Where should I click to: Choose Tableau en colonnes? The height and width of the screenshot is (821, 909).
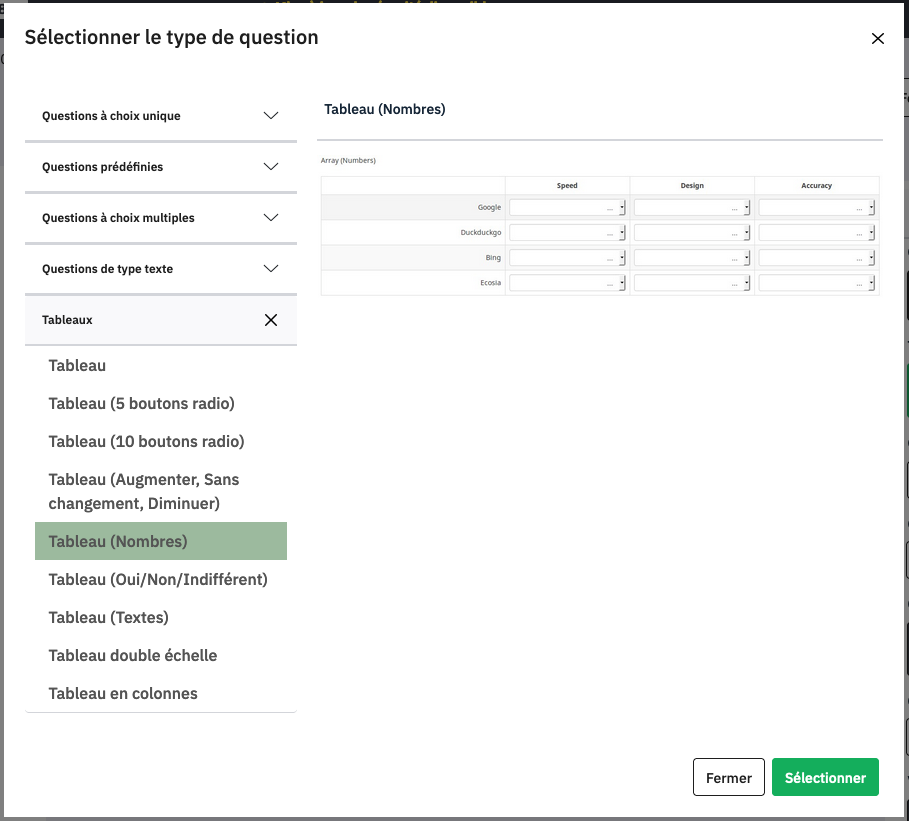pyautogui.click(x=123, y=694)
